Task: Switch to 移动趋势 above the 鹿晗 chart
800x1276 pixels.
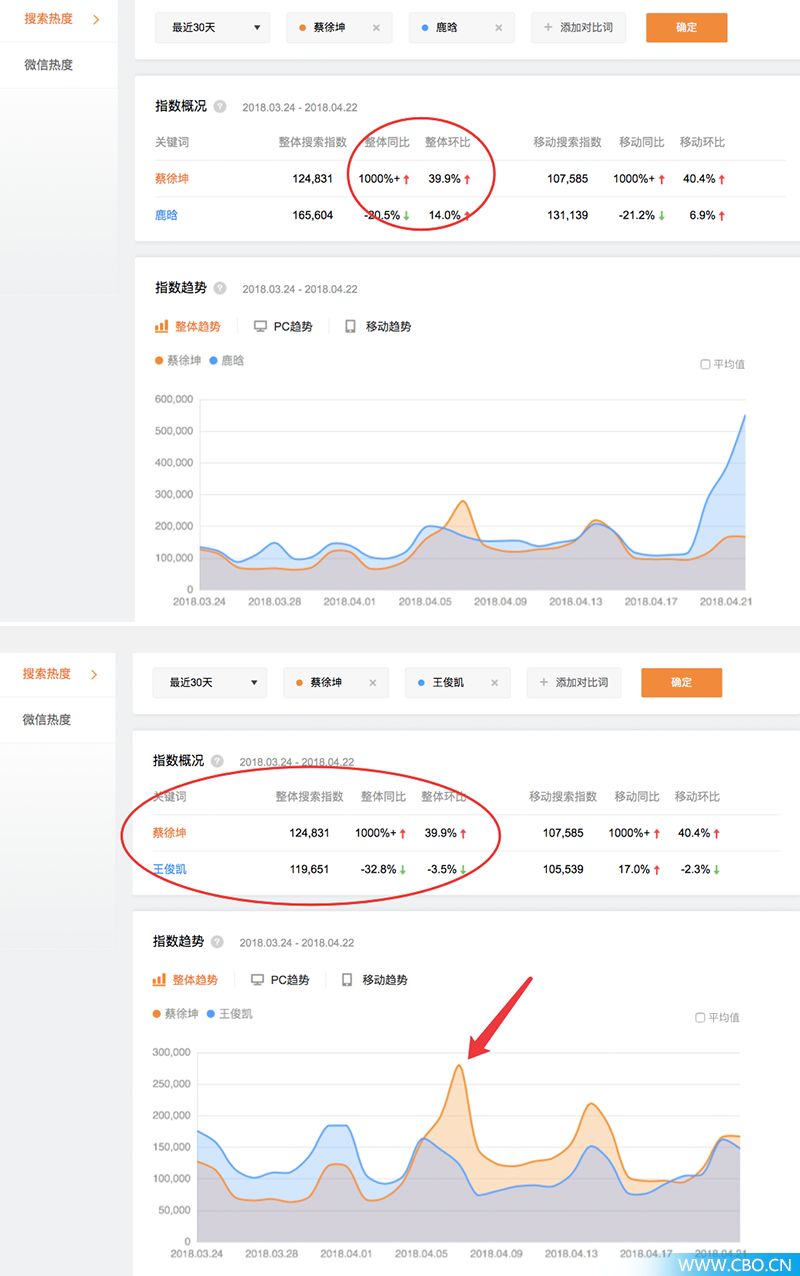Action: tap(378, 327)
